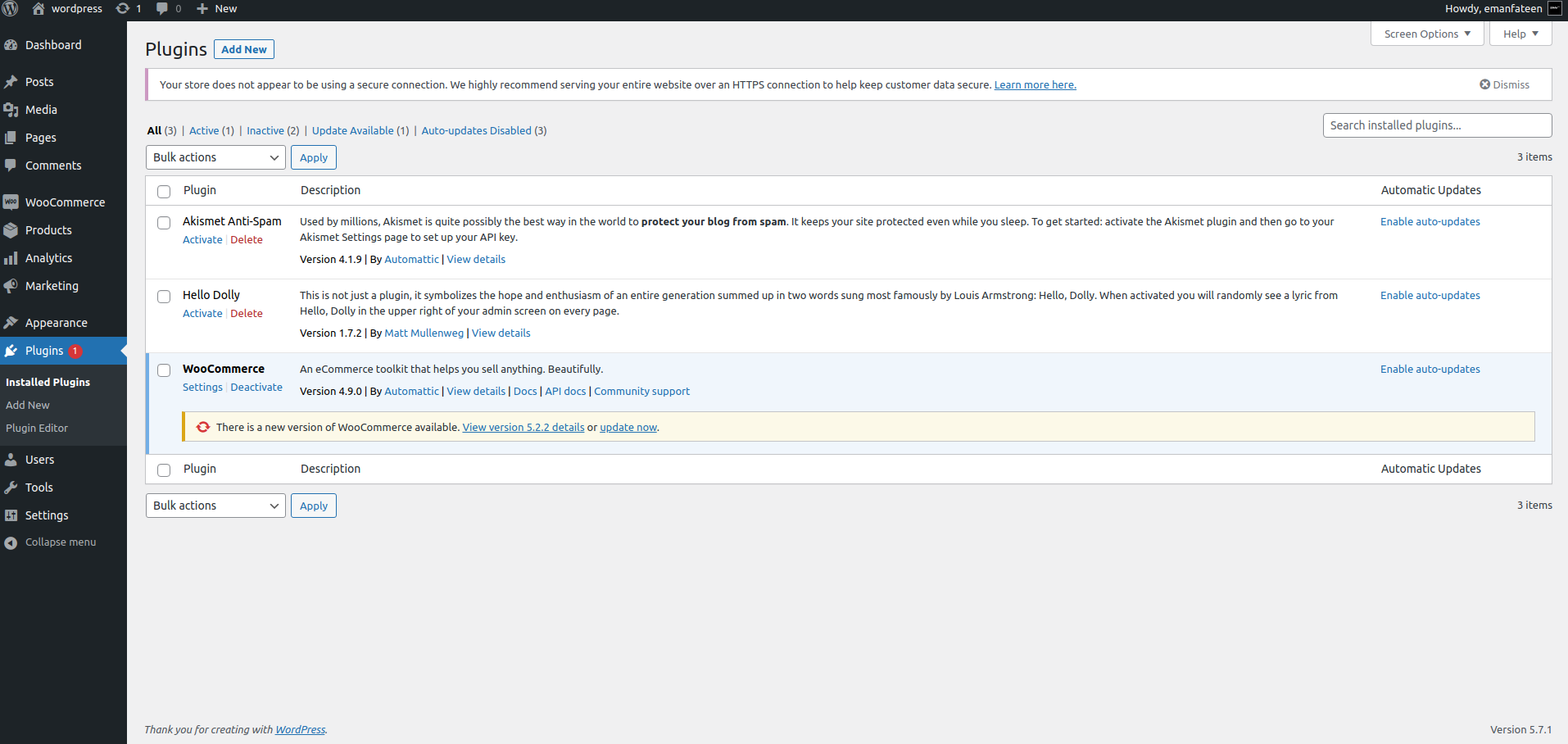This screenshot has height=744, width=1568.
Task: Click the home icon next to the wordpress site name
Action: click(38, 9)
